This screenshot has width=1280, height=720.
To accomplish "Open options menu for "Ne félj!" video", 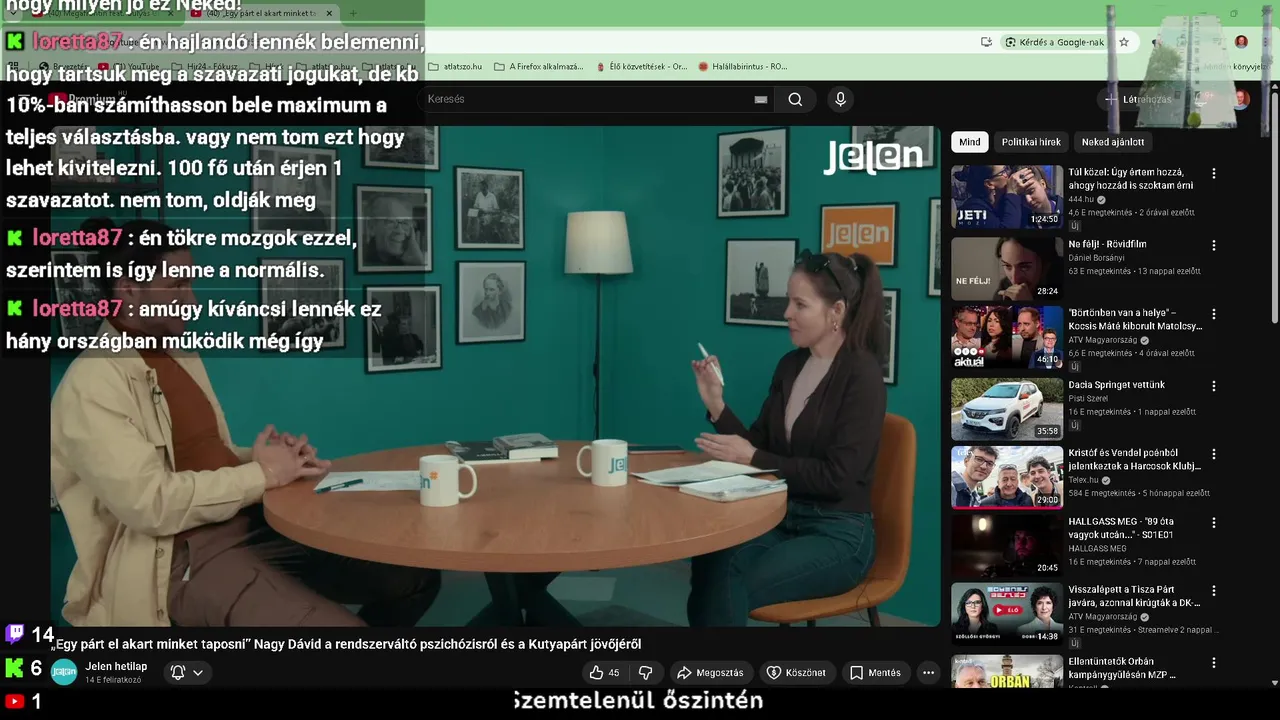I will pyautogui.click(x=1214, y=245).
